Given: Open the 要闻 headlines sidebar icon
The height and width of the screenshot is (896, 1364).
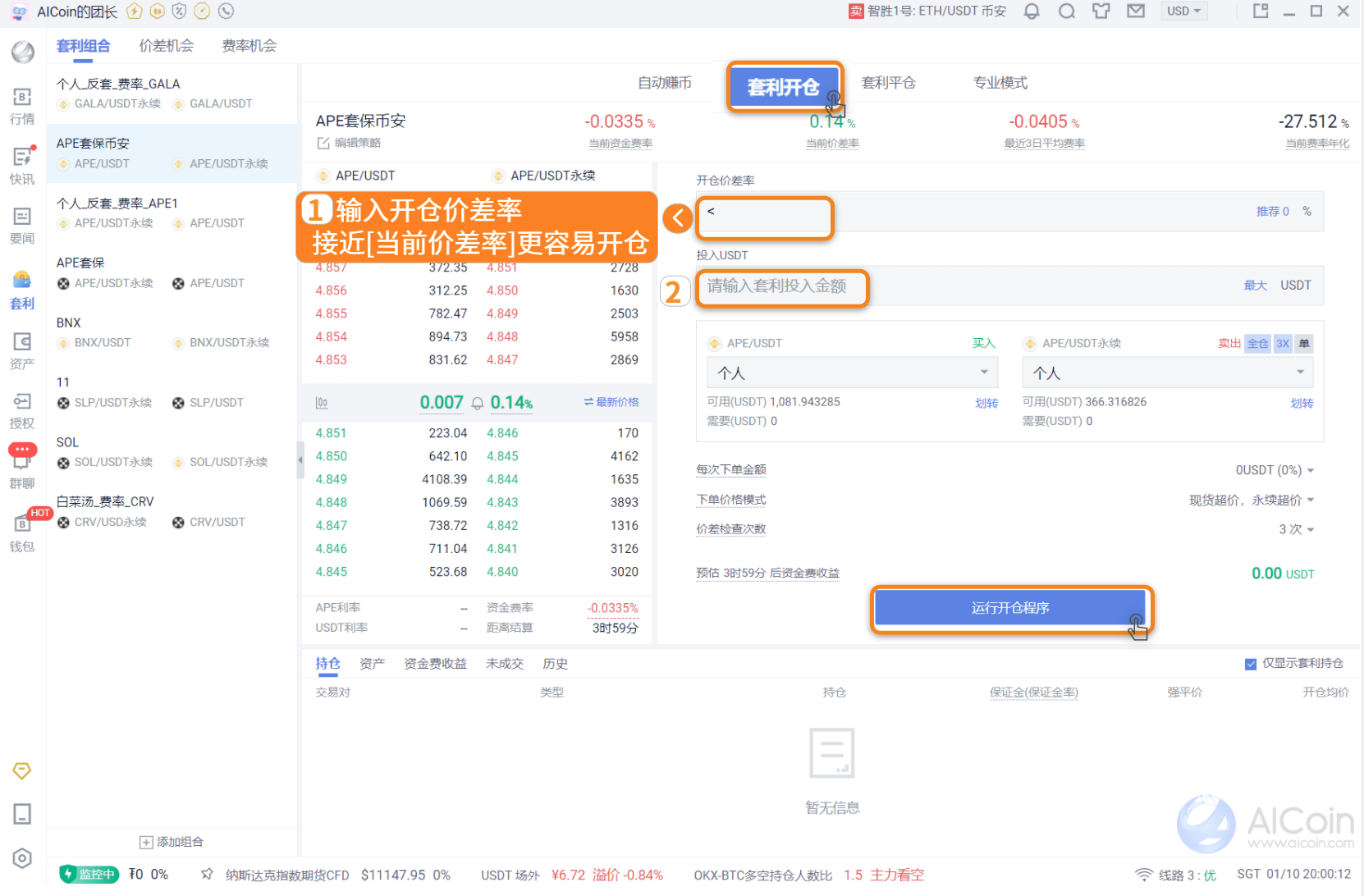Looking at the screenshot, I should [x=22, y=226].
